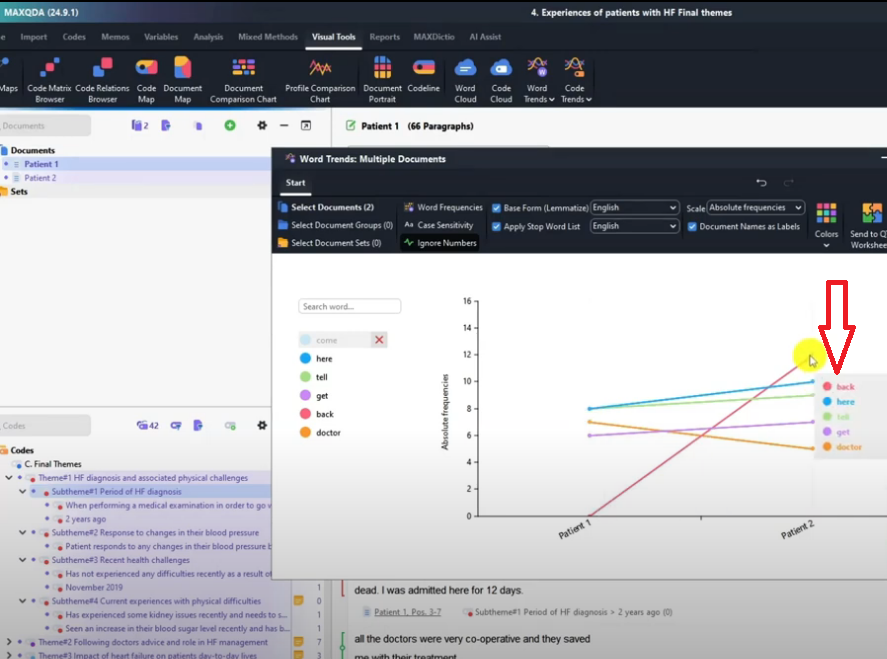Switch to the Memos ribbon tab
Viewport: 887px width, 659px height.
point(115,37)
